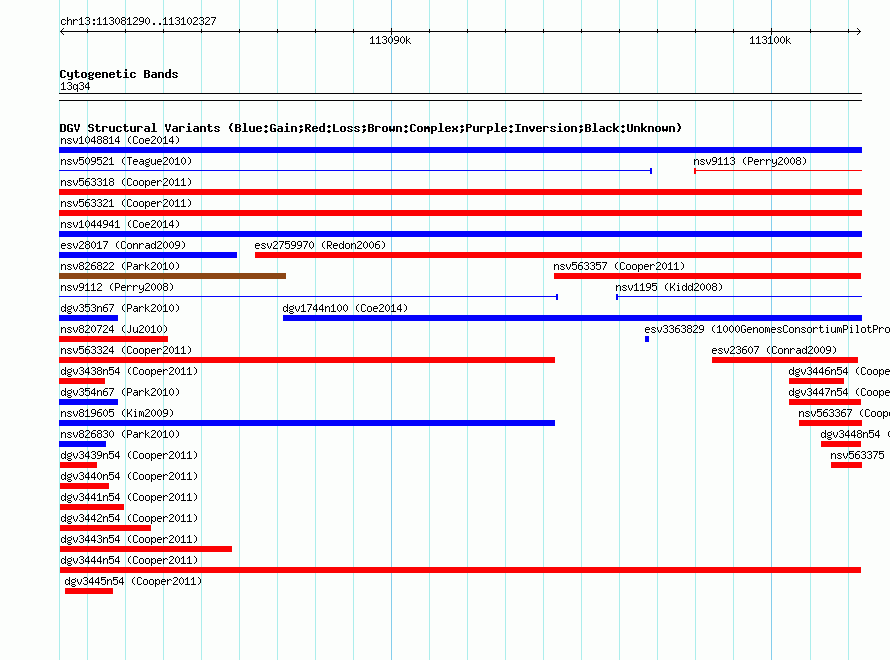Click the small blue esv3363829 marker
890x660 pixels.
[x=647, y=339]
